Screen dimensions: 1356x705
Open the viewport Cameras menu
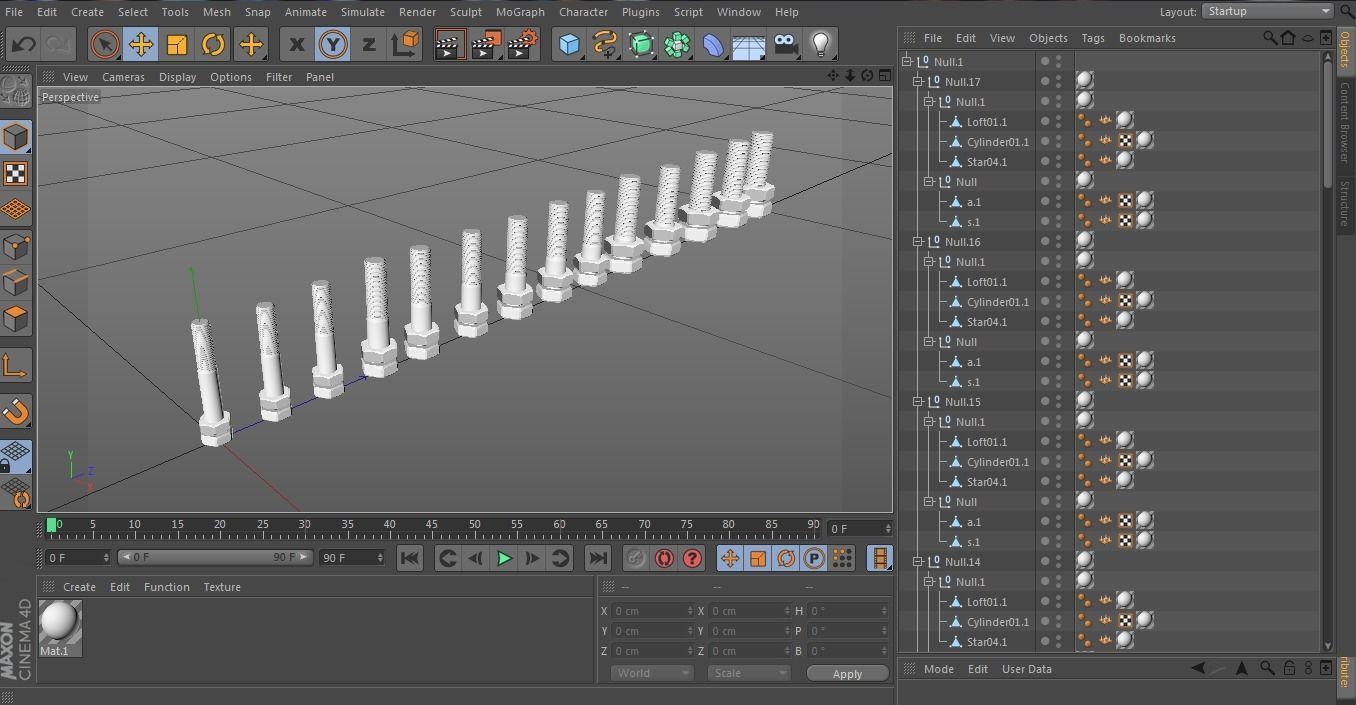click(123, 77)
